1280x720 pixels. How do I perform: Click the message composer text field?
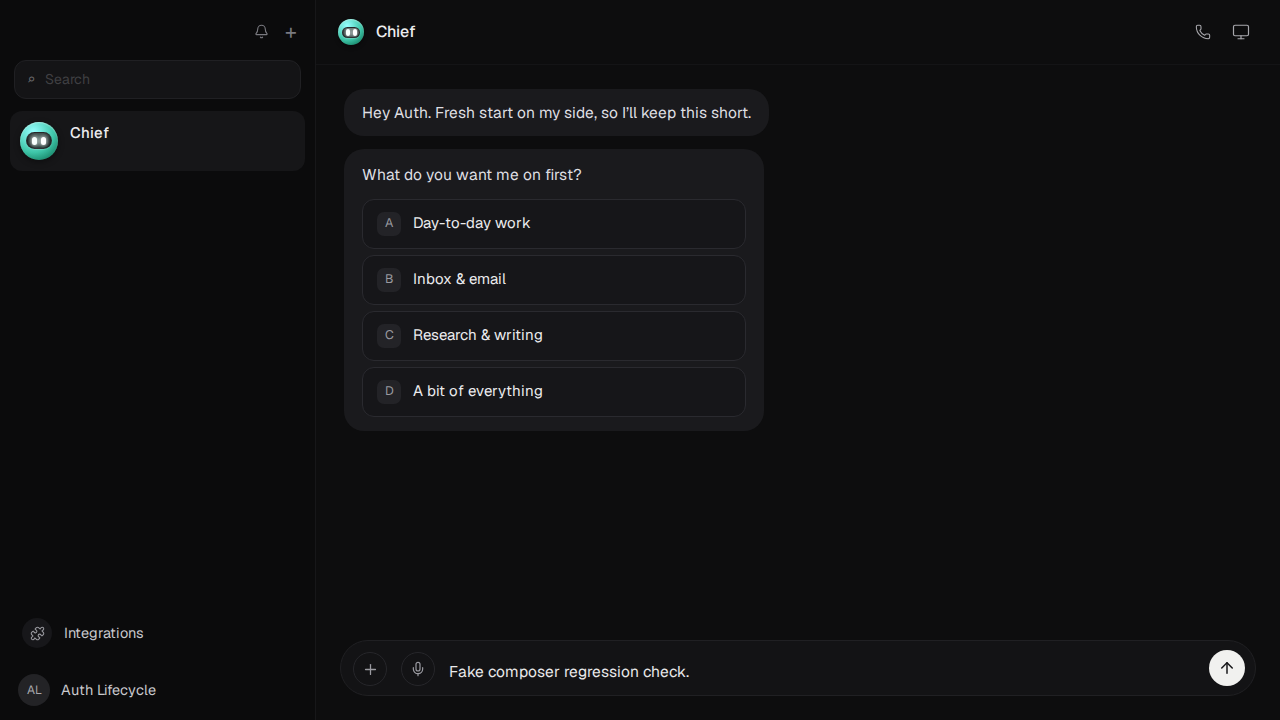click(820, 671)
